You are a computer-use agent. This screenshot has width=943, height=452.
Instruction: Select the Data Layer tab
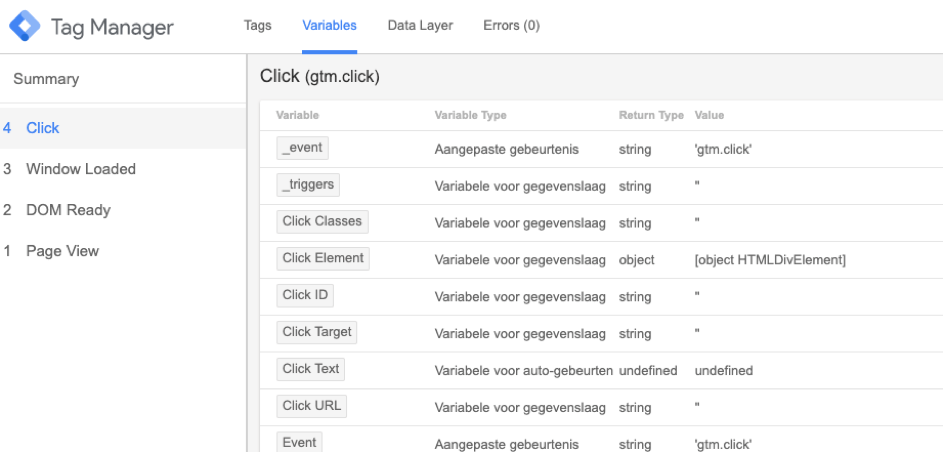point(420,26)
